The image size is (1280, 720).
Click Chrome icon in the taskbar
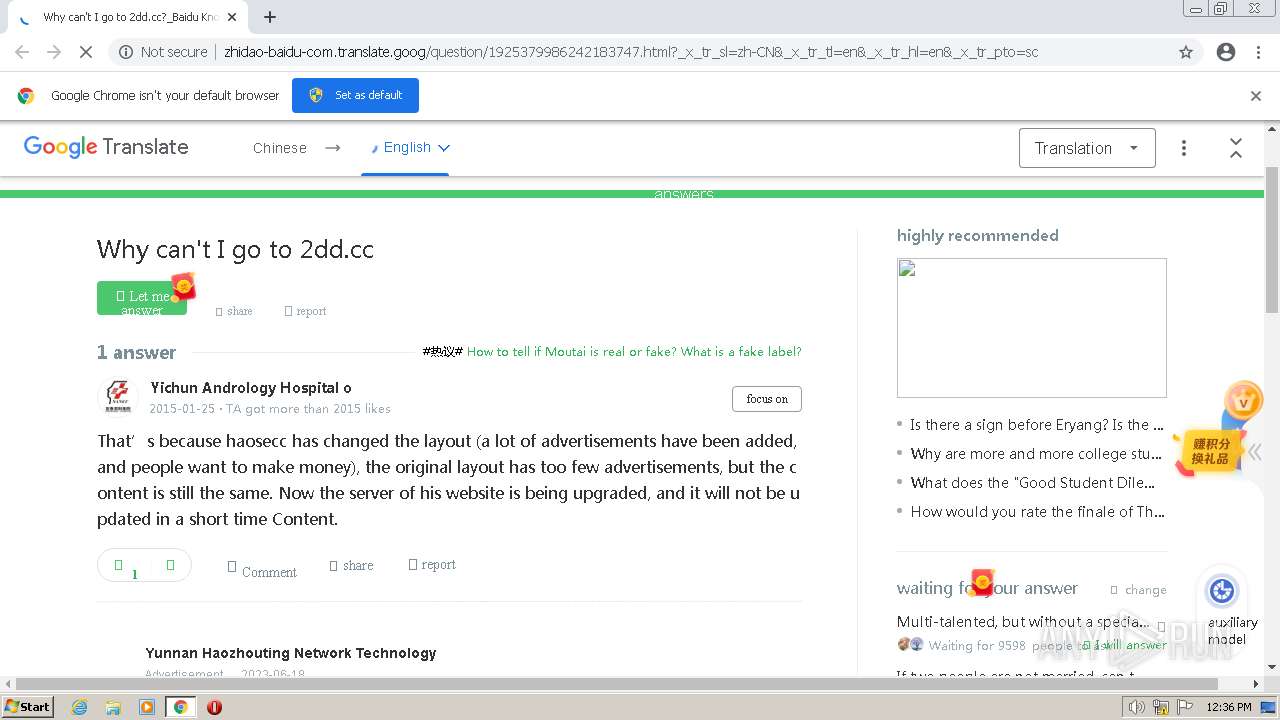click(181, 707)
